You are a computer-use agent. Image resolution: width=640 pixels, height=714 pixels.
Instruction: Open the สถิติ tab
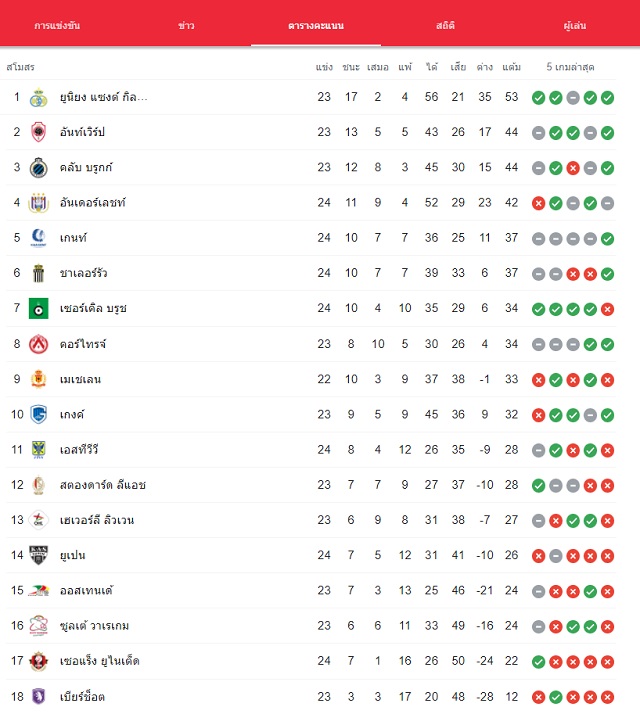coord(445,26)
